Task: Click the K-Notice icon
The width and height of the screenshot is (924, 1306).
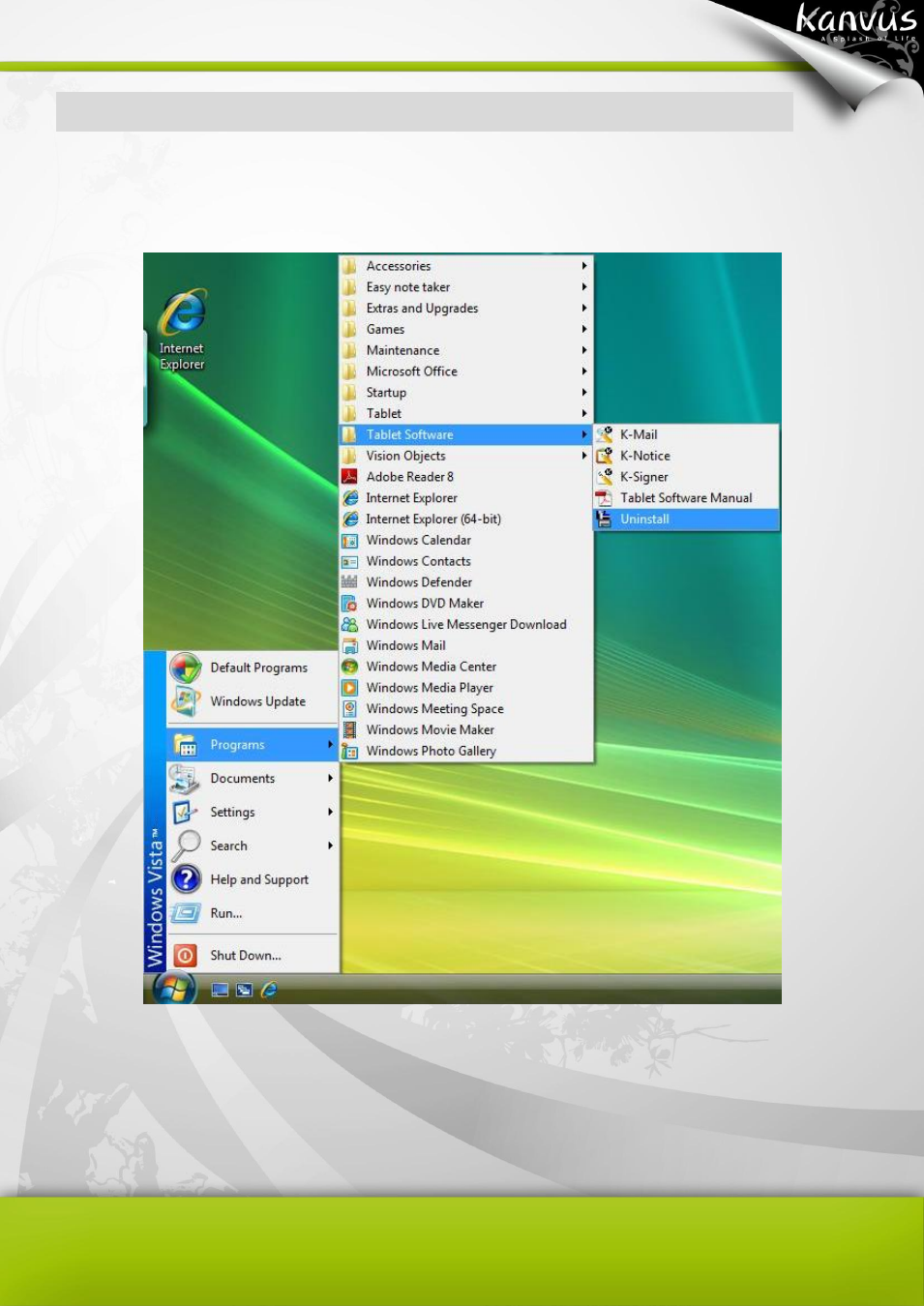Action: pyautogui.click(x=604, y=456)
